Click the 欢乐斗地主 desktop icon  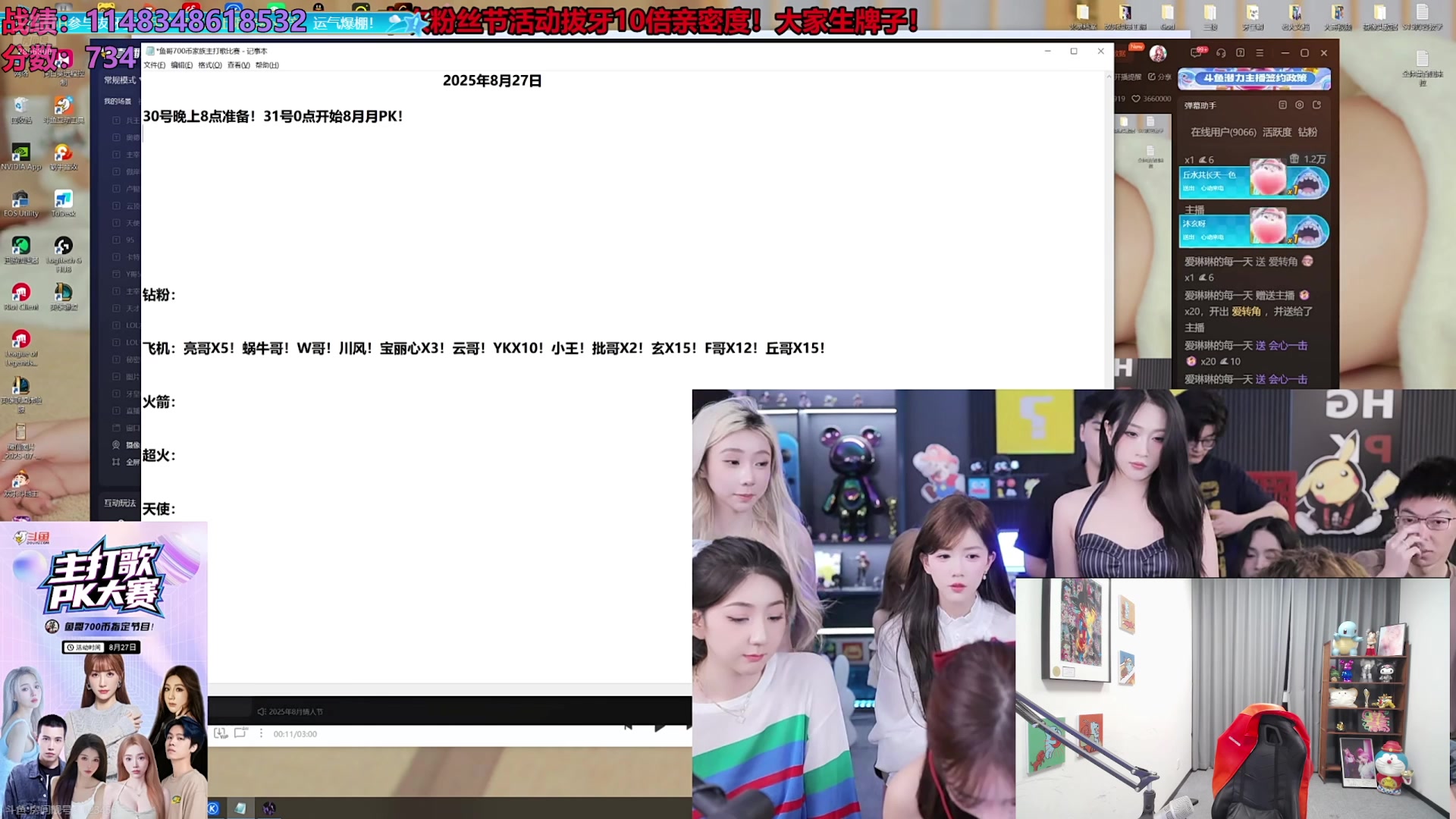pyautogui.click(x=21, y=484)
